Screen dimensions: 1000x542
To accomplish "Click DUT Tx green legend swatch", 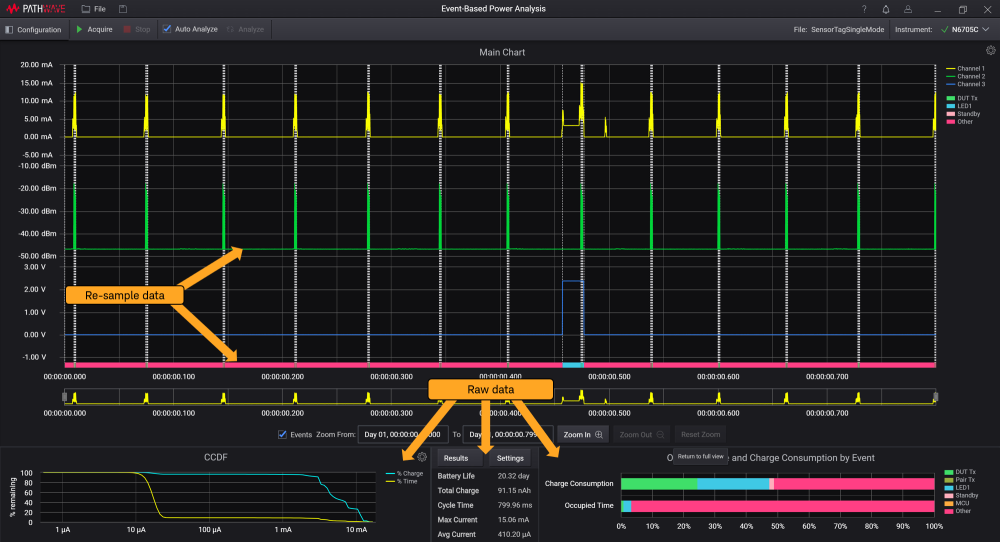I will [949, 98].
